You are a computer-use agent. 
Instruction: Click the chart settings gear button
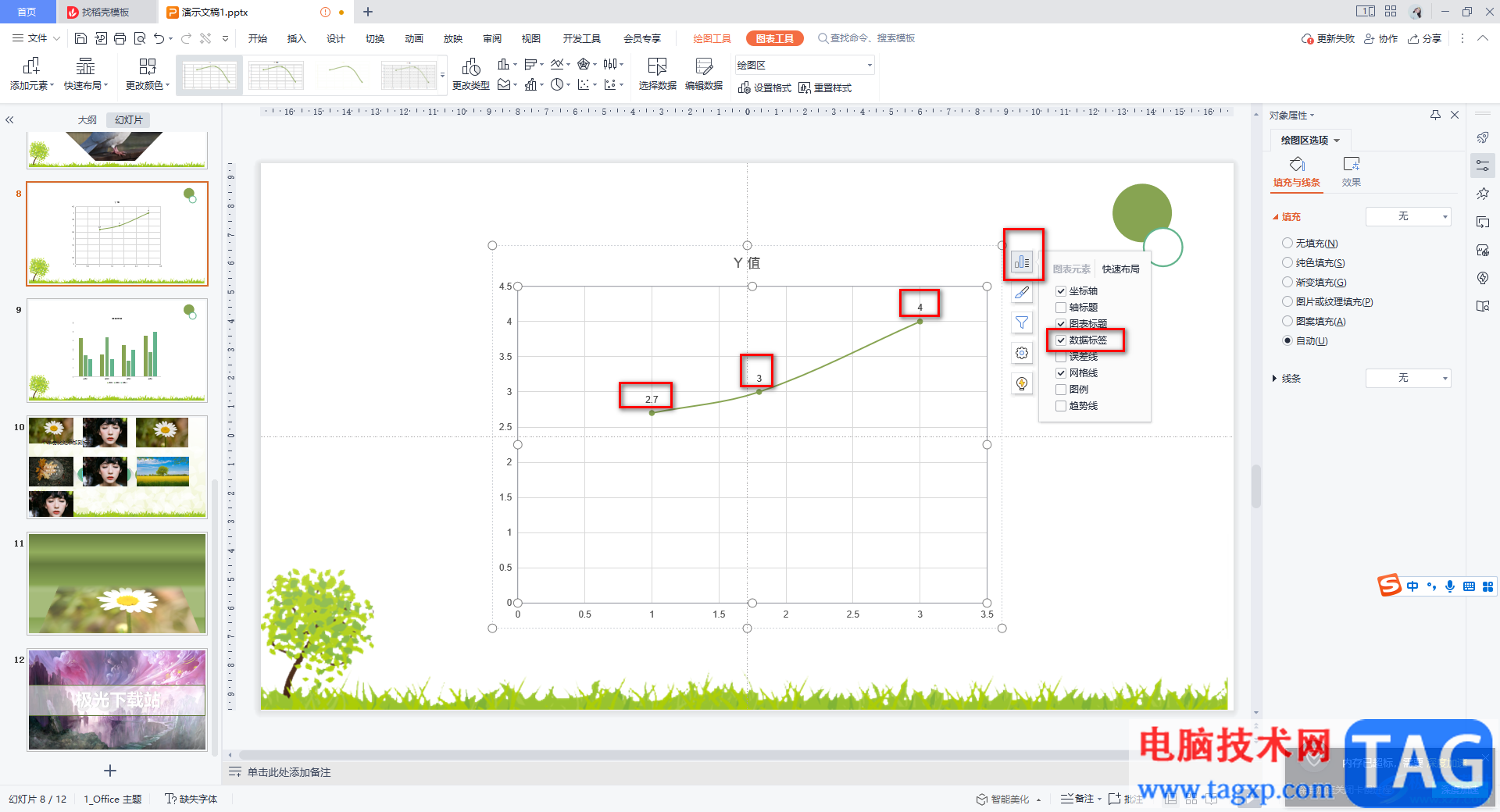(1022, 353)
